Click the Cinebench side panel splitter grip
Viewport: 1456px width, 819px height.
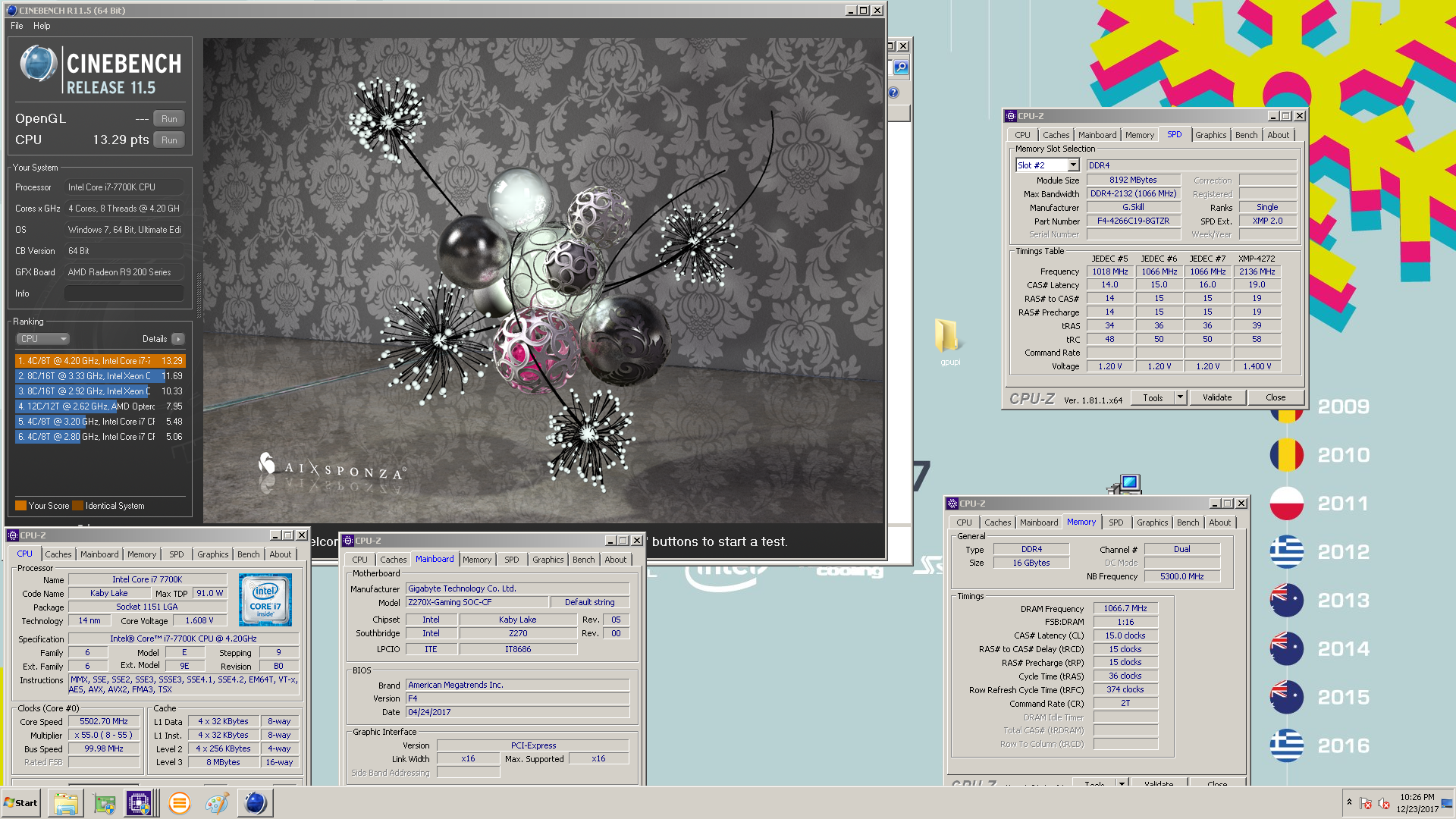[199, 294]
